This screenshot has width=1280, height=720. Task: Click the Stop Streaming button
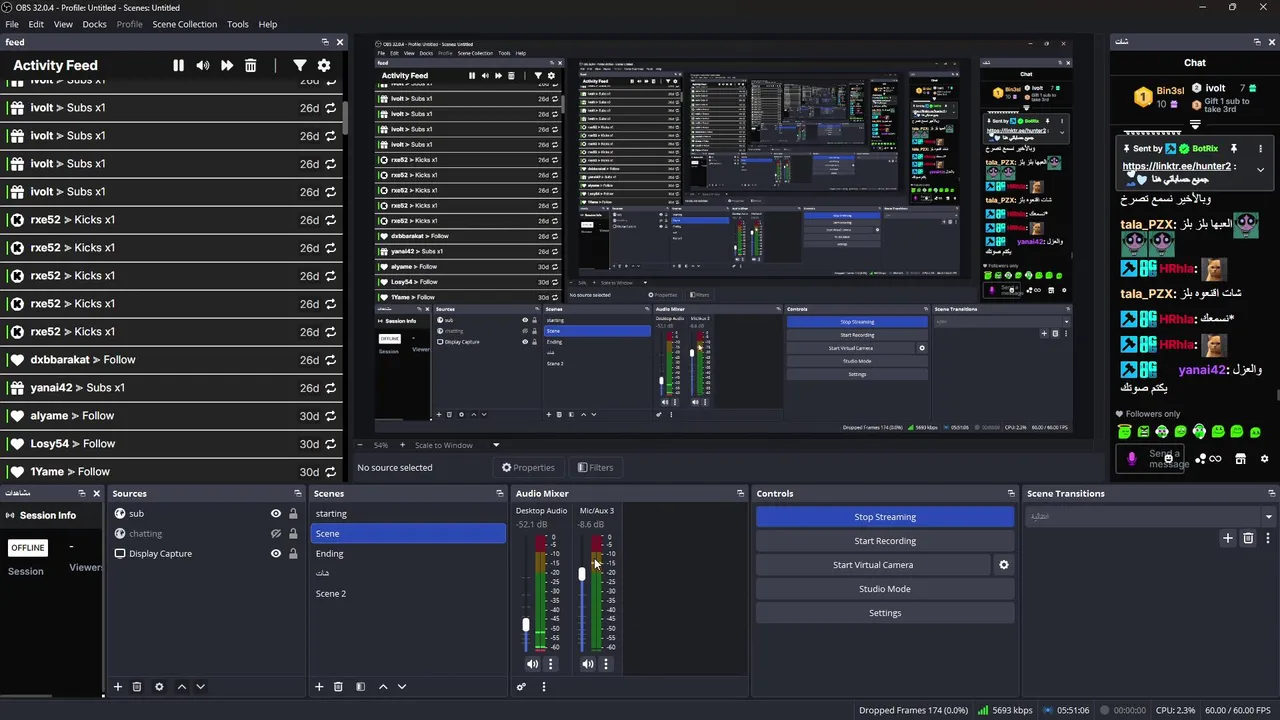pos(885,517)
